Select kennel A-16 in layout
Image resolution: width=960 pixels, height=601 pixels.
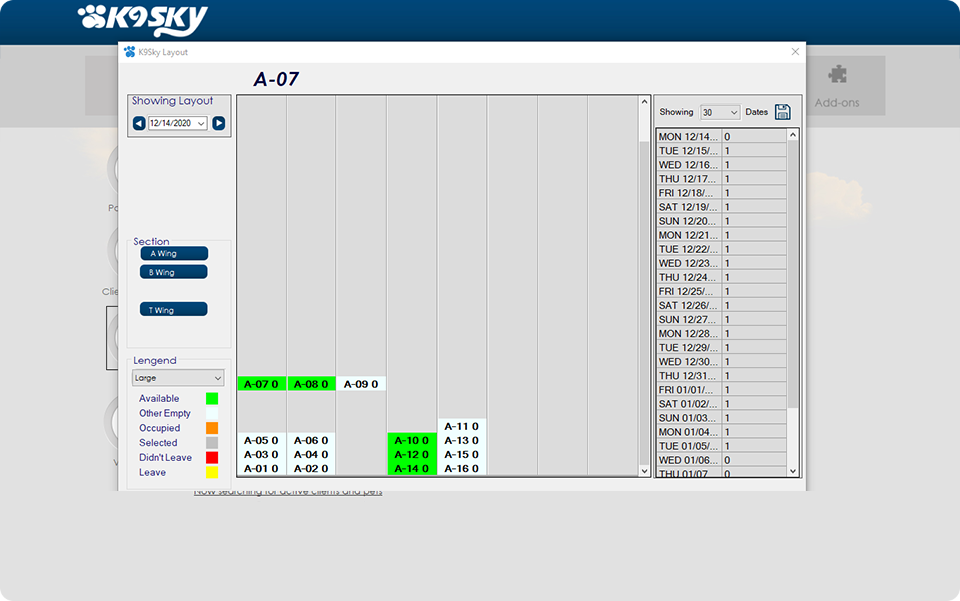[x=462, y=468]
